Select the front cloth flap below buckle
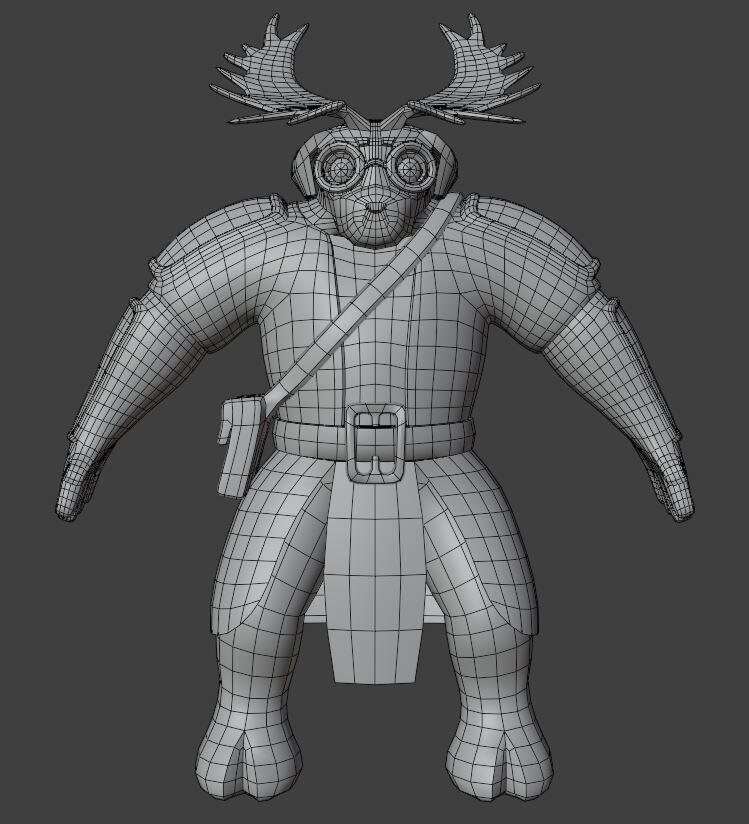749x824 pixels. 374,578
